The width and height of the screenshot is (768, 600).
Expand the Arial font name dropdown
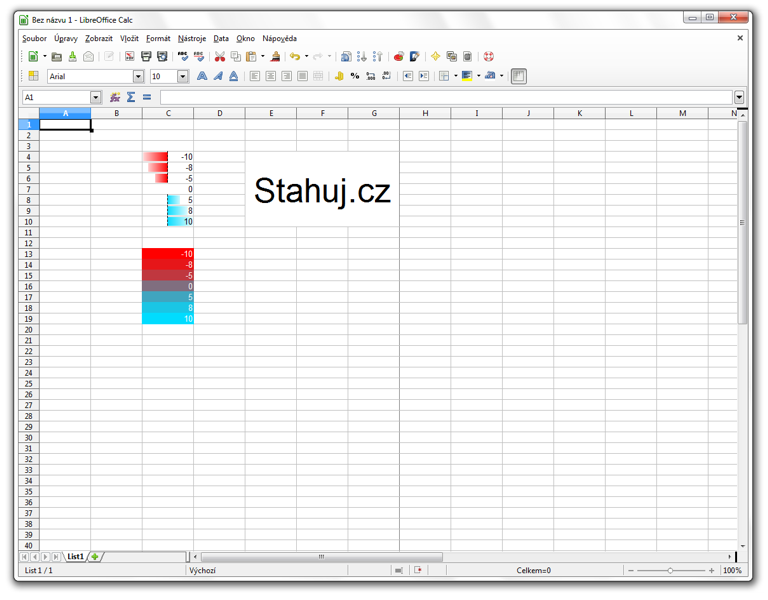pos(138,76)
